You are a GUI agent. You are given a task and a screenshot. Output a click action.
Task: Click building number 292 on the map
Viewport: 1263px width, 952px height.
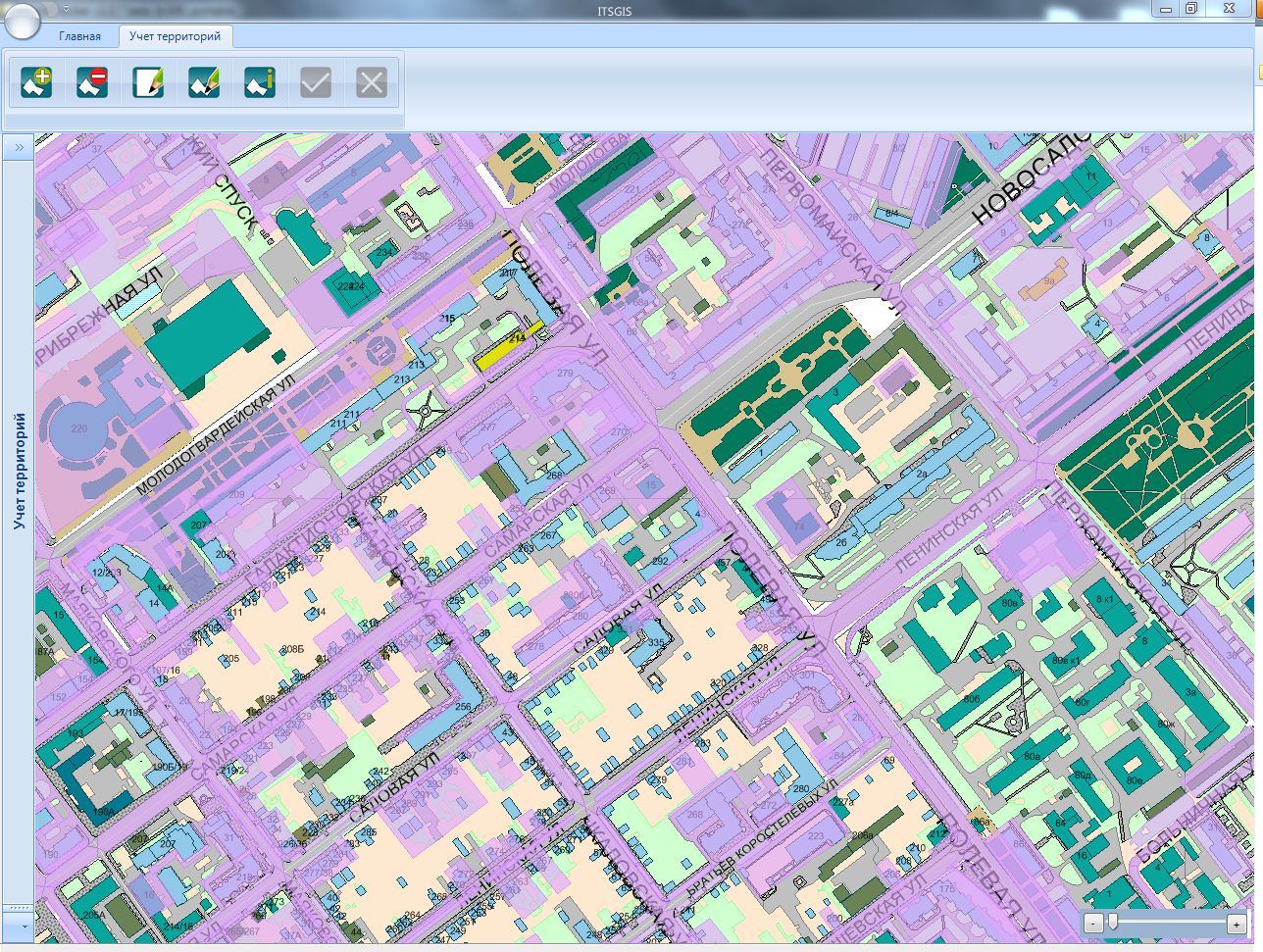point(659,561)
